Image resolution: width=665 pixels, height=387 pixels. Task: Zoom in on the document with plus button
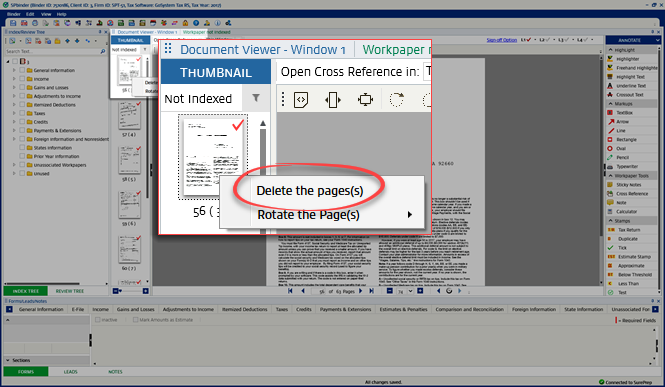[x=420, y=291]
